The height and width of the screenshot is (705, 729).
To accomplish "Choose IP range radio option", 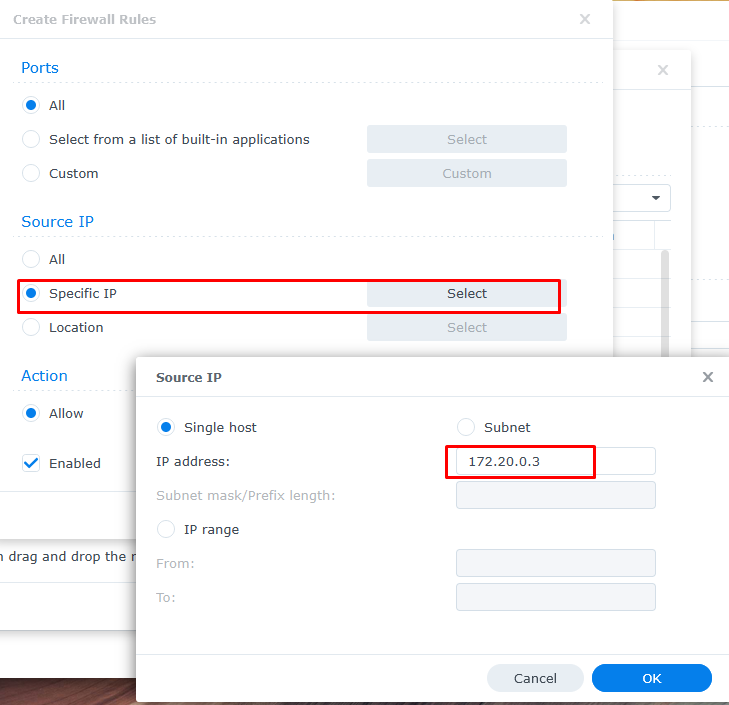I will (x=166, y=529).
